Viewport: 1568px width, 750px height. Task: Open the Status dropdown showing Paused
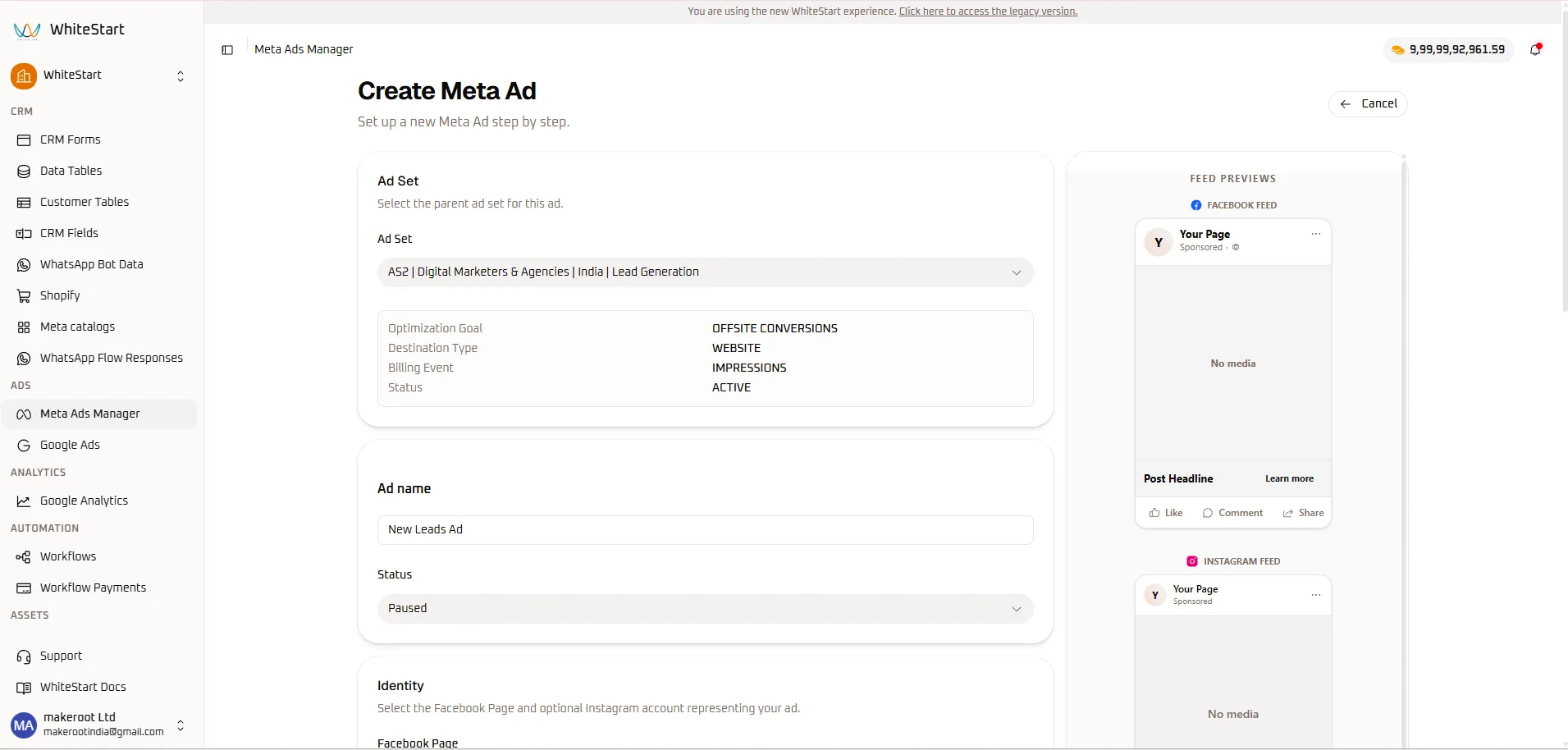[705, 609]
